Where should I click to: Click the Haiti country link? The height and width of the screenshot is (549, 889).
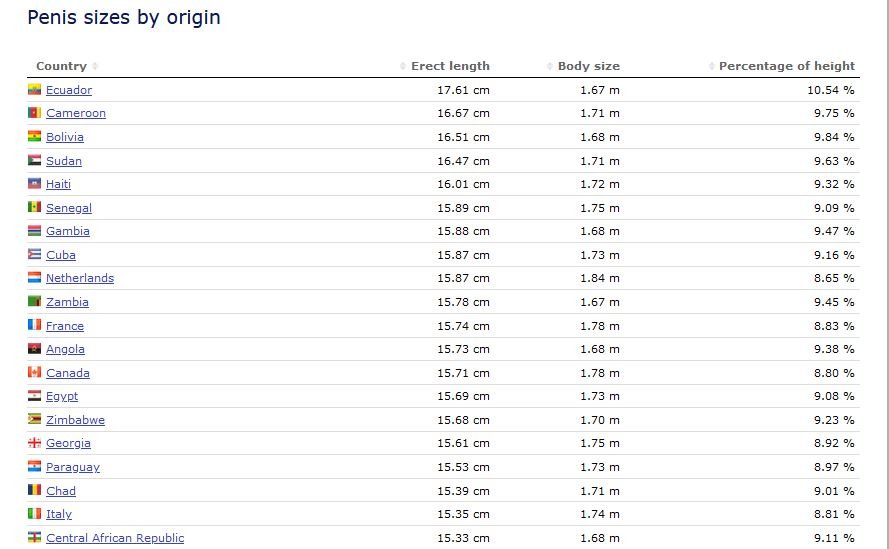point(58,184)
